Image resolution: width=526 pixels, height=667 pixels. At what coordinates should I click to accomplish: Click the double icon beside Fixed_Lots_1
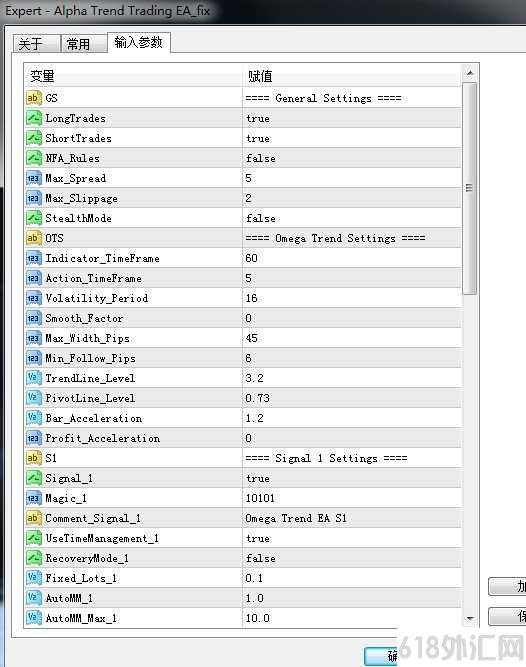[x=34, y=578]
